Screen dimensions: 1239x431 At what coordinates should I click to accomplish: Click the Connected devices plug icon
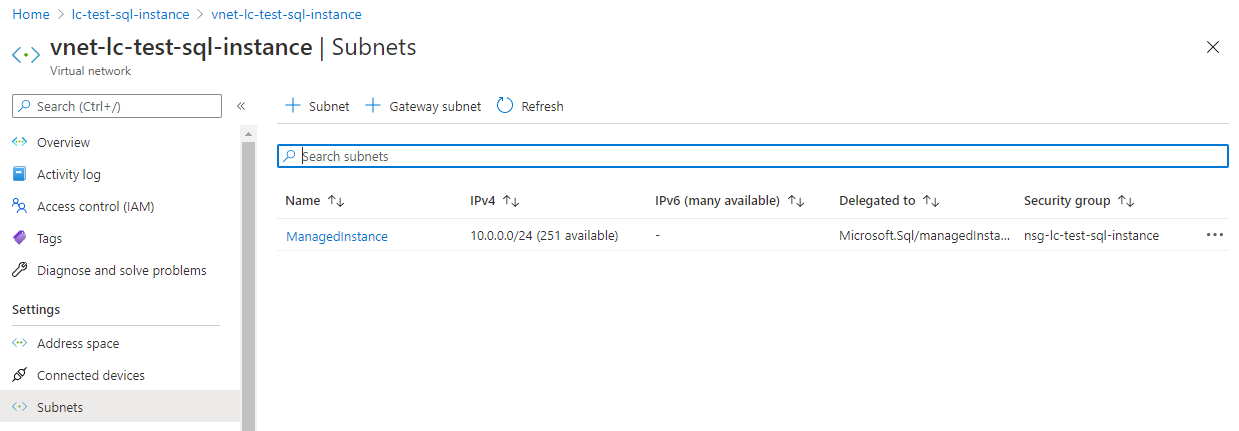point(19,375)
